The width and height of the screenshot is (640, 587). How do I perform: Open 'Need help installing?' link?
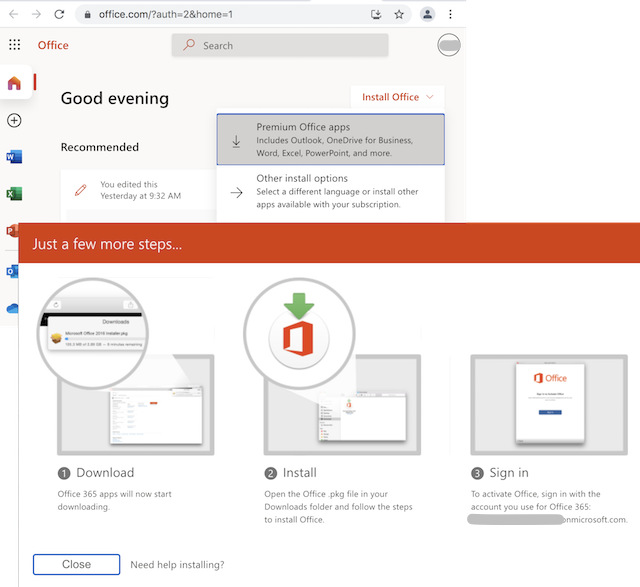177,565
